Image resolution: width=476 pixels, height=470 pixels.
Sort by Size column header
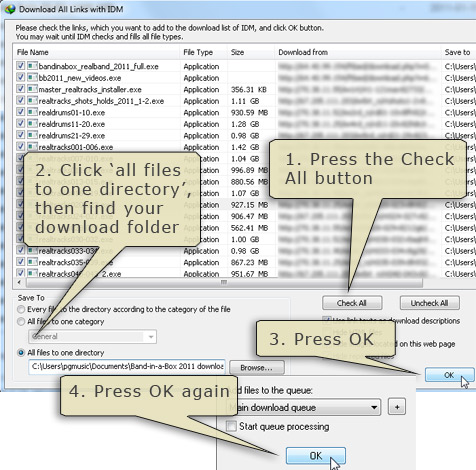pos(237,52)
